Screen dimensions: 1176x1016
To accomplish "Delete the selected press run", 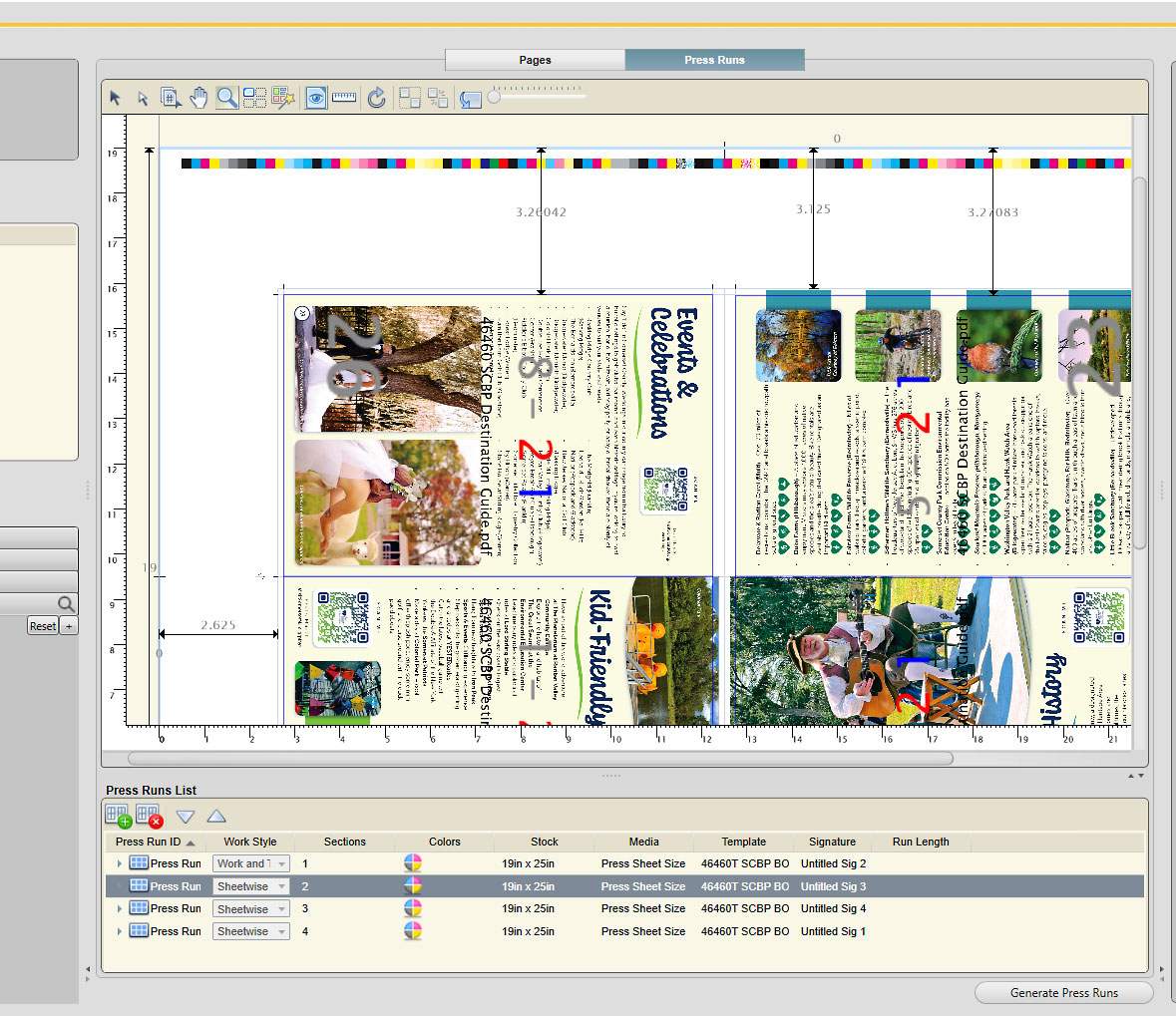I will pos(149,817).
